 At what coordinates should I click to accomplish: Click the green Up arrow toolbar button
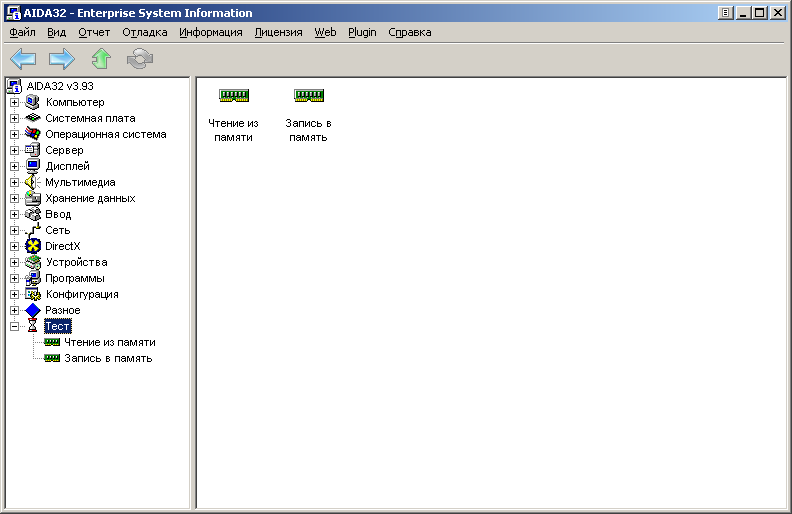point(101,59)
